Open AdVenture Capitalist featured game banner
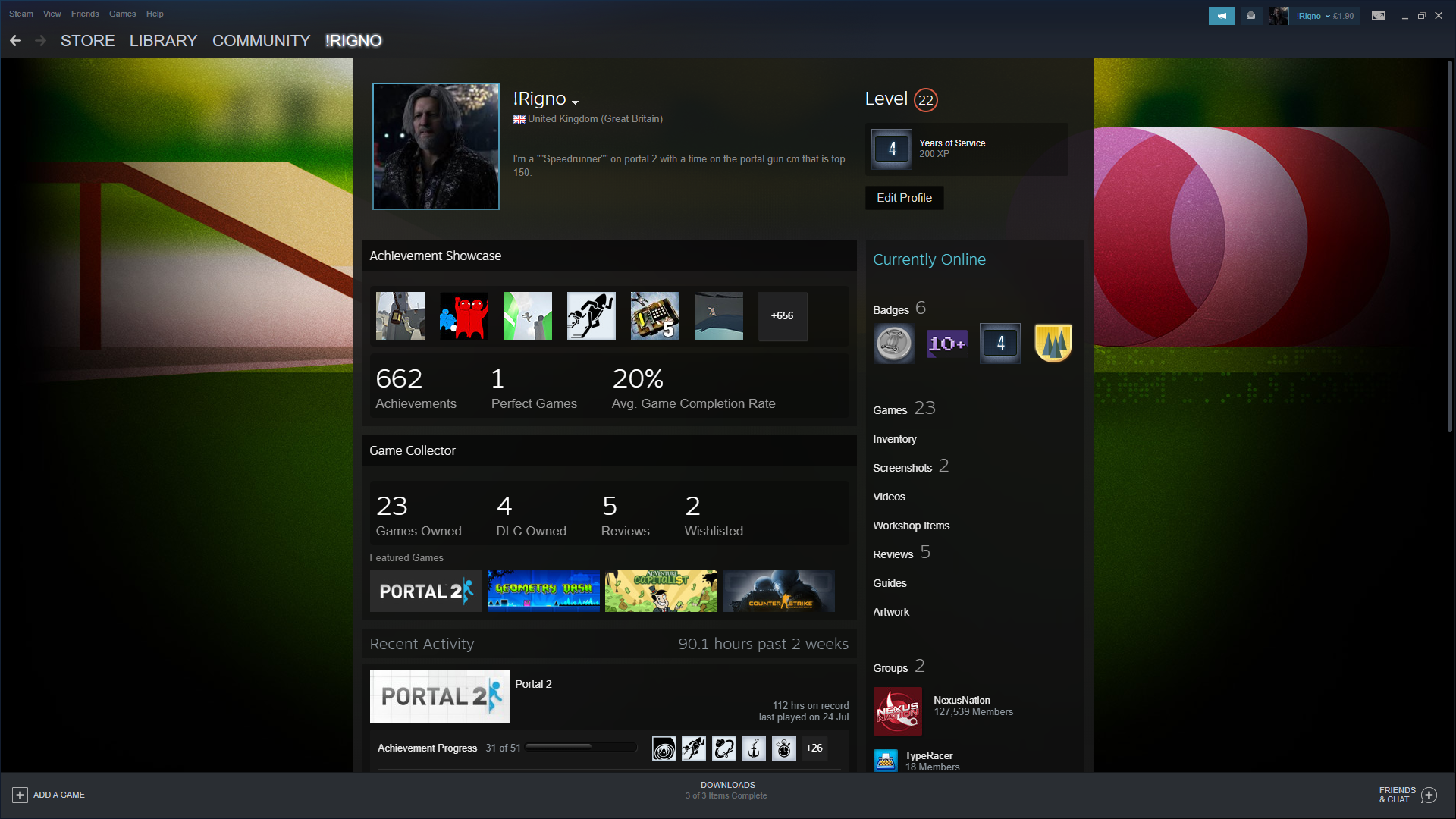The width and height of the screenshot is (1456, 819). (661, 591)
